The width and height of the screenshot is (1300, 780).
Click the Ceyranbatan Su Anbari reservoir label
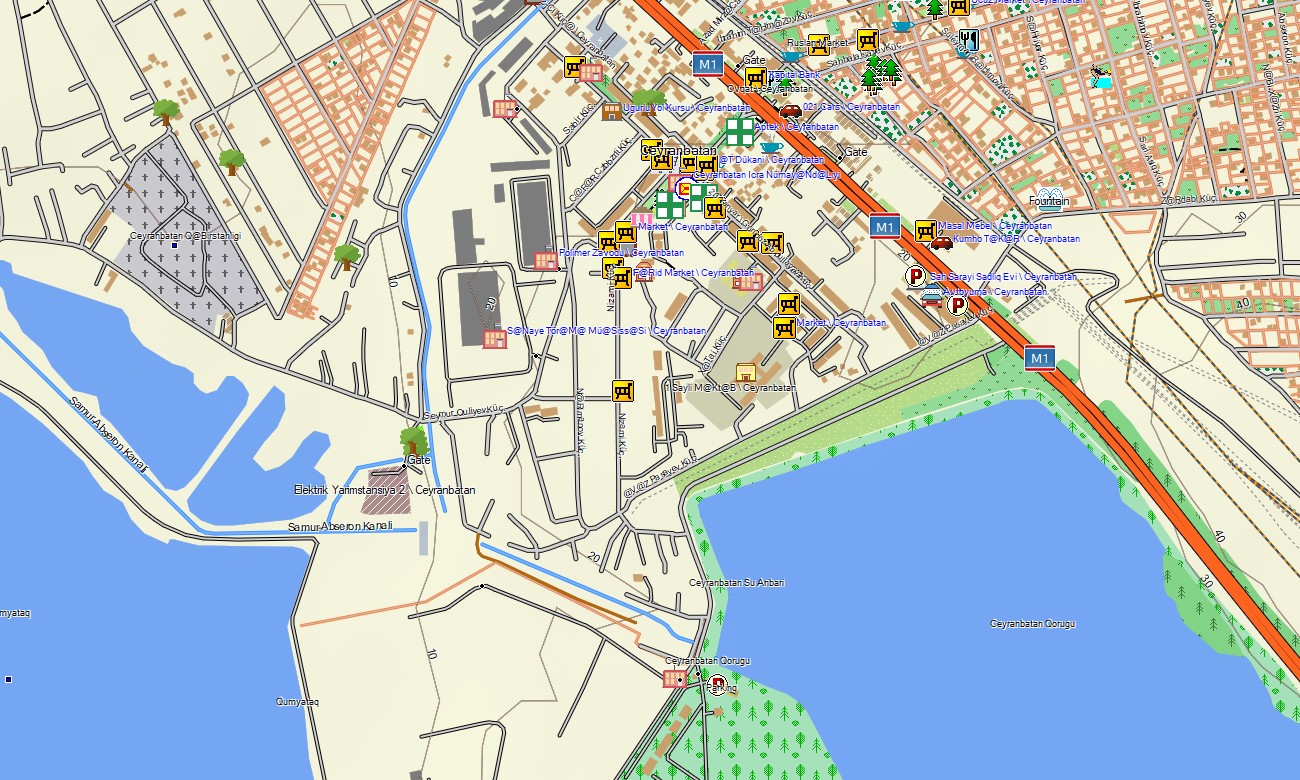[737, 583]
